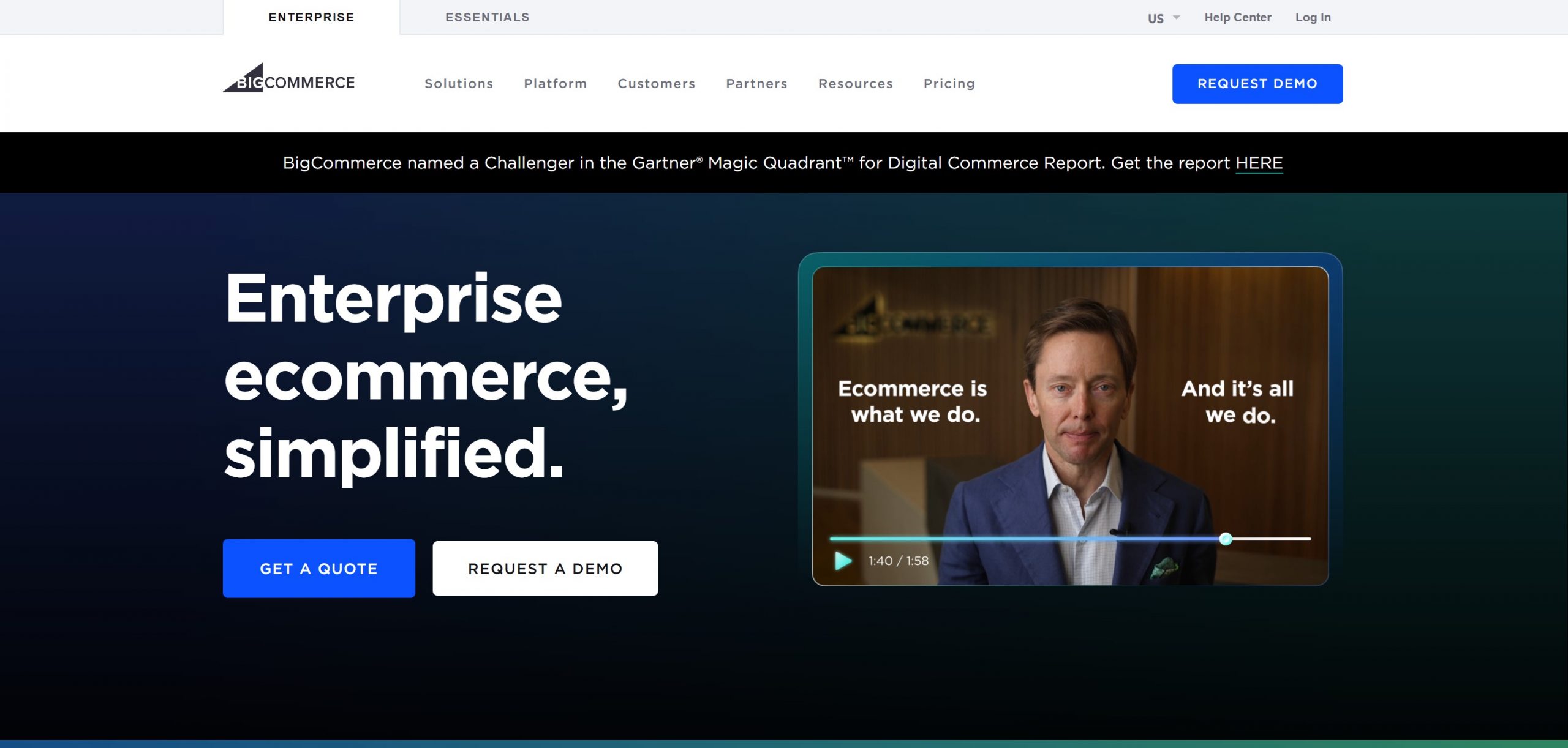Switch to the Essentials tab
Image resolution: width=1568 pixels, height=748 pixels.
pyautogui.click(x=487, y=17)
